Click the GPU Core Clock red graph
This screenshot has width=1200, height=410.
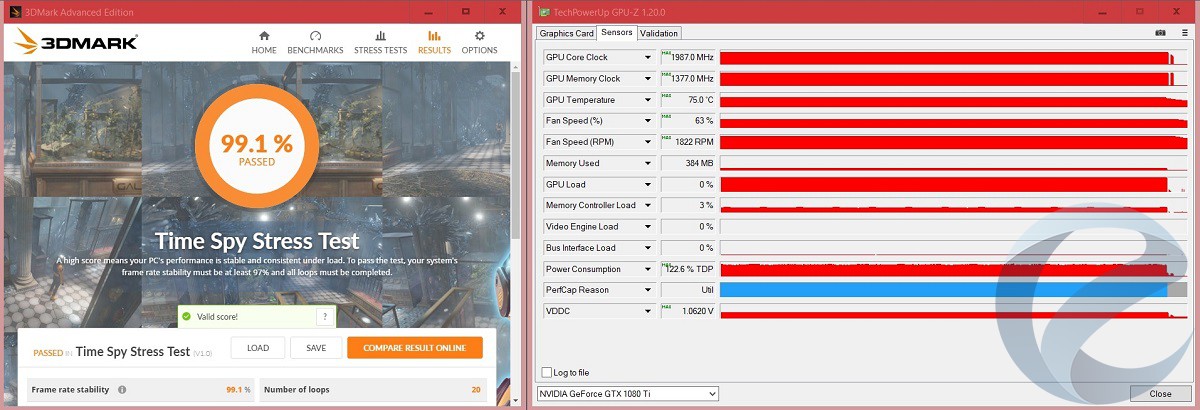pyautogui.click(x=953, y=57)
